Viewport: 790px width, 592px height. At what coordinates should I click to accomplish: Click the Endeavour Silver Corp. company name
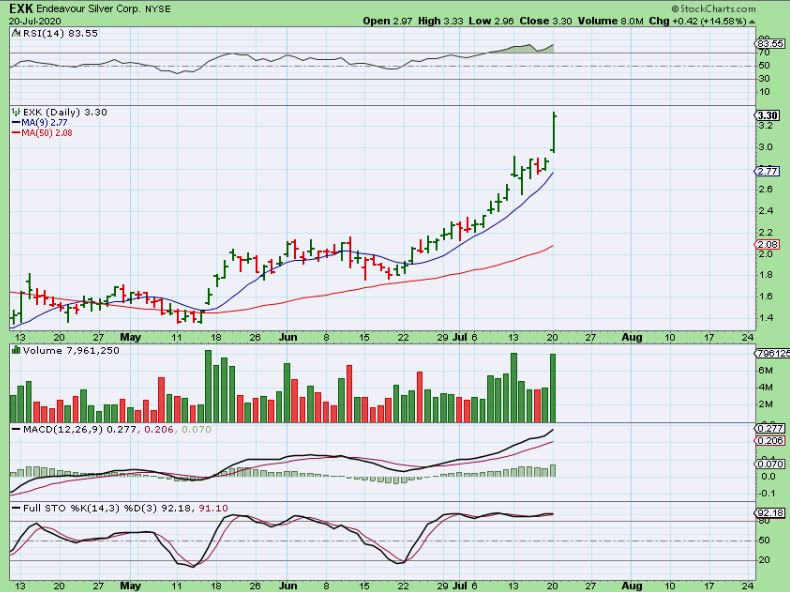(88, 9)
